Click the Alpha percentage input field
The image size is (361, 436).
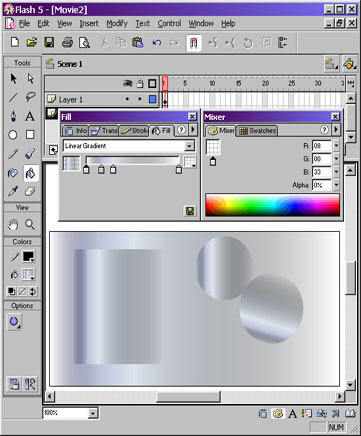pos(322,185)
